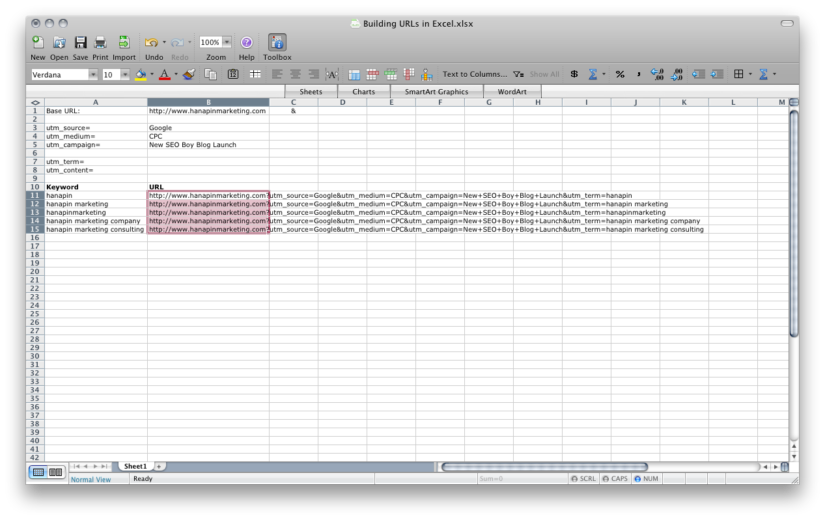This screenshot has width=825, height=520.
Task: Switch to Page Layout view button
Action: coord(56,472)
